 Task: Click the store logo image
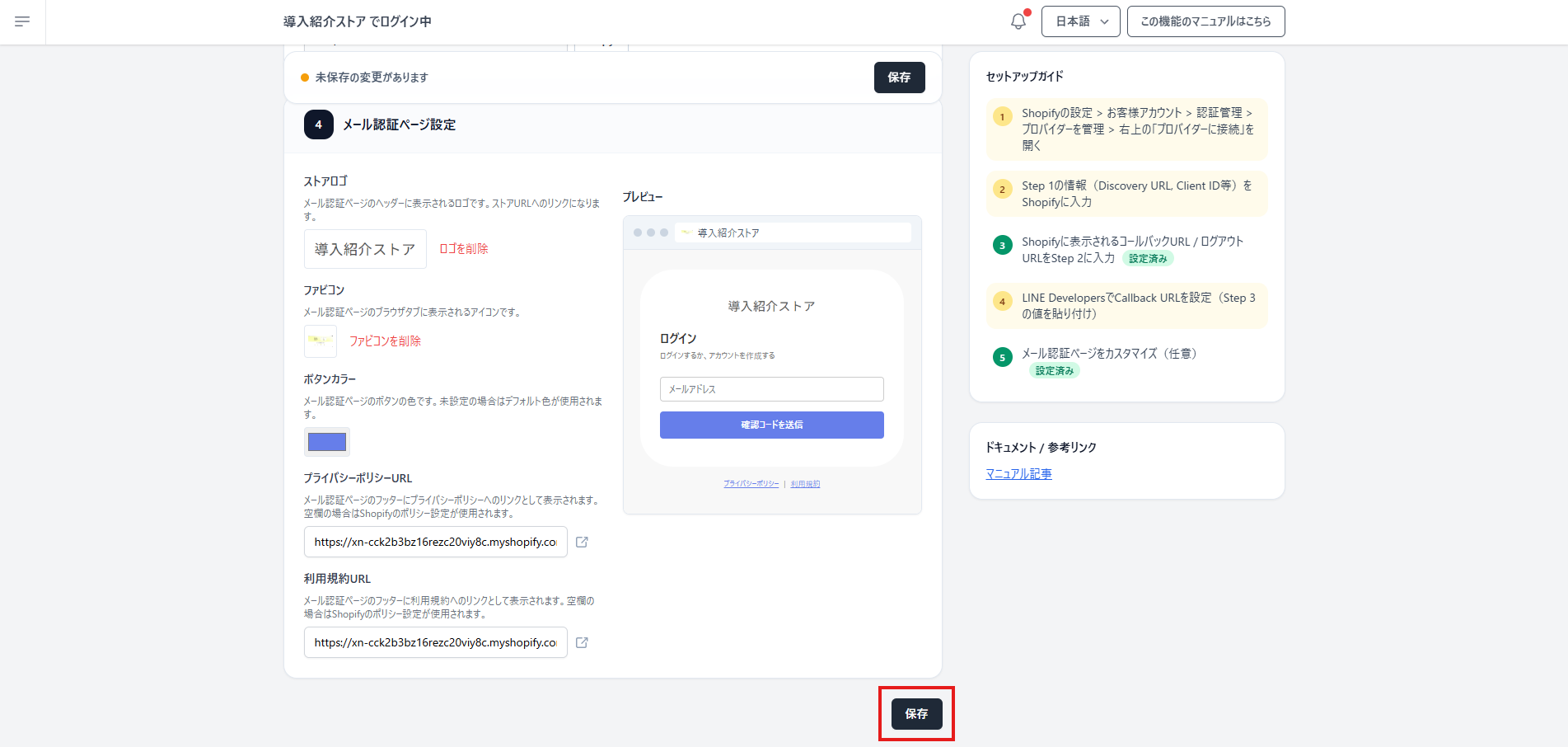pyautogui.click(x=365, y=249)
